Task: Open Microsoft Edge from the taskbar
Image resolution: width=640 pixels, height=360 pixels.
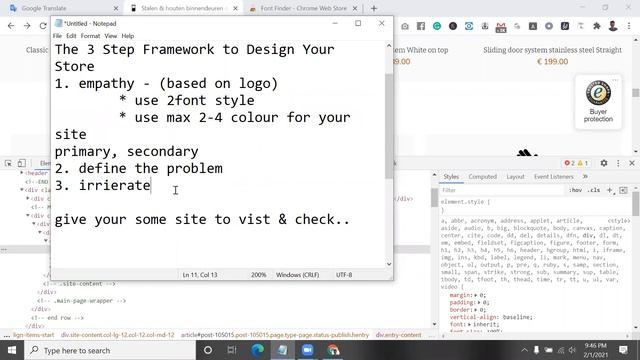Action: click(x=257, y=350)
